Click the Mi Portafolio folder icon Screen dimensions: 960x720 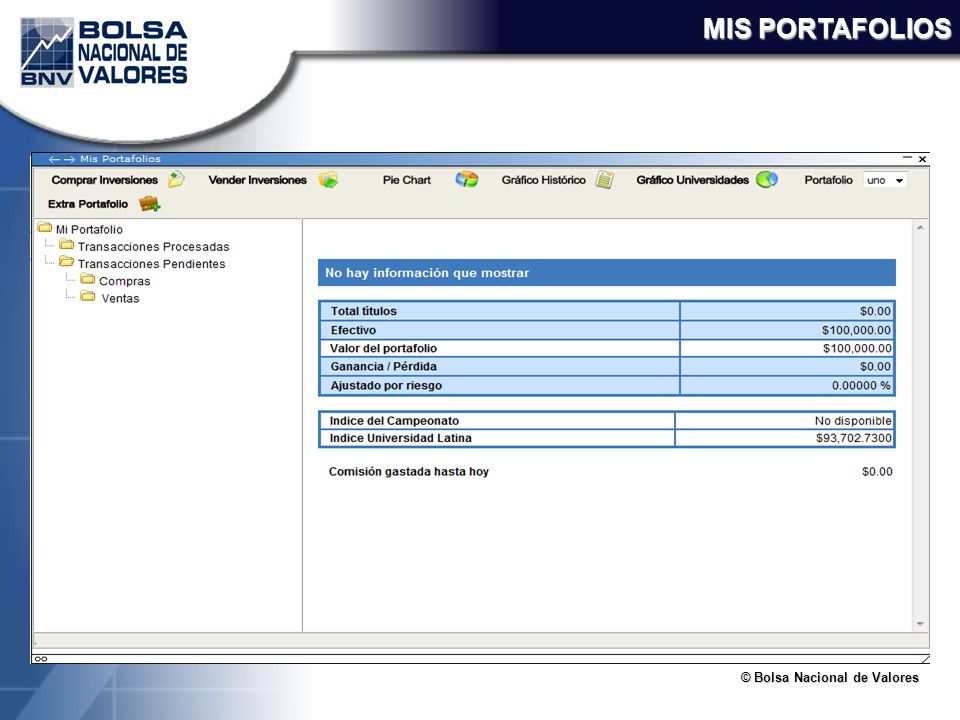(45, 227)
